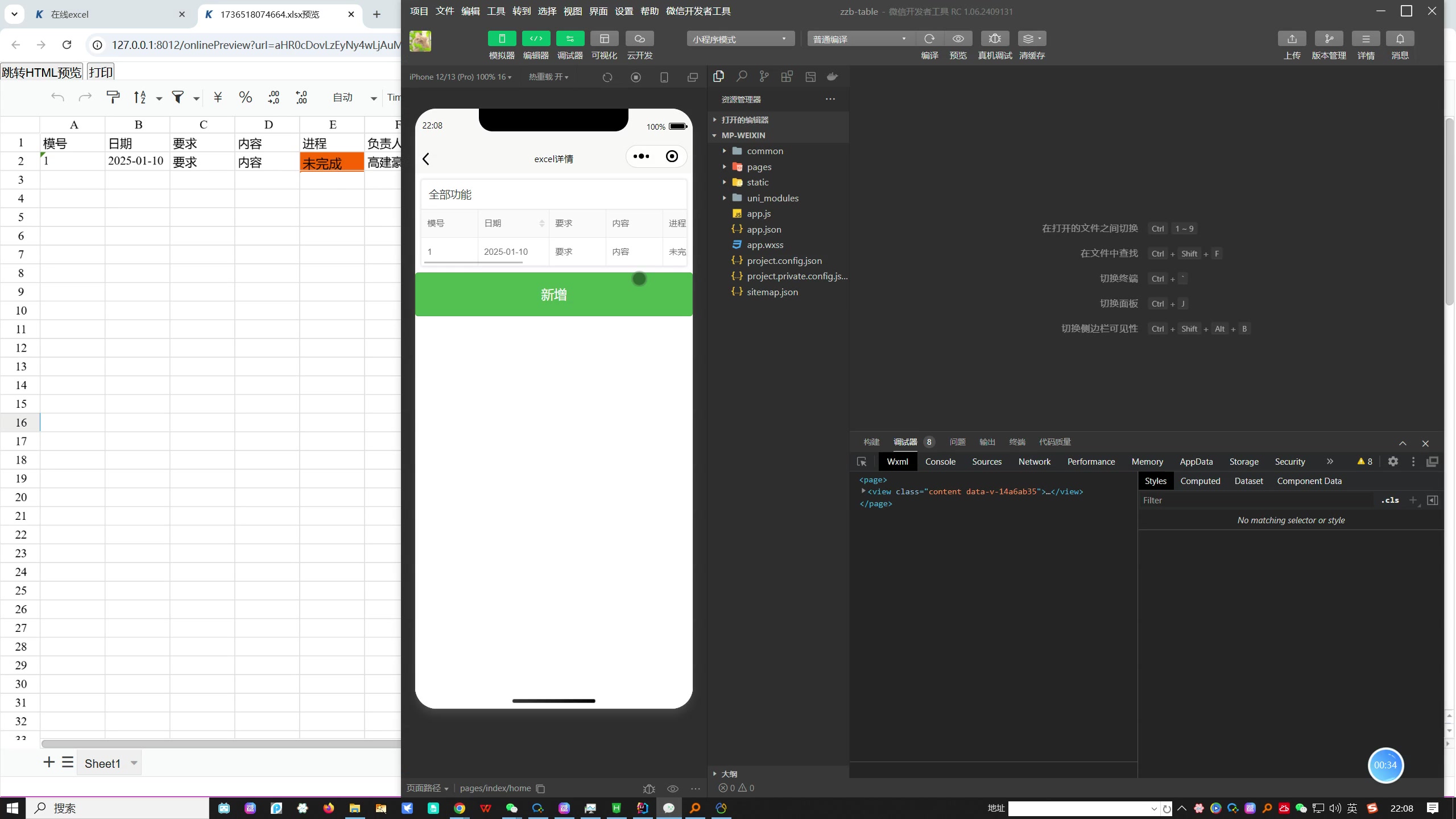Image resolution: width=1456 pixels, height=819 pixels.
Task: Click the Windows Start button
Action: [13, 808]
